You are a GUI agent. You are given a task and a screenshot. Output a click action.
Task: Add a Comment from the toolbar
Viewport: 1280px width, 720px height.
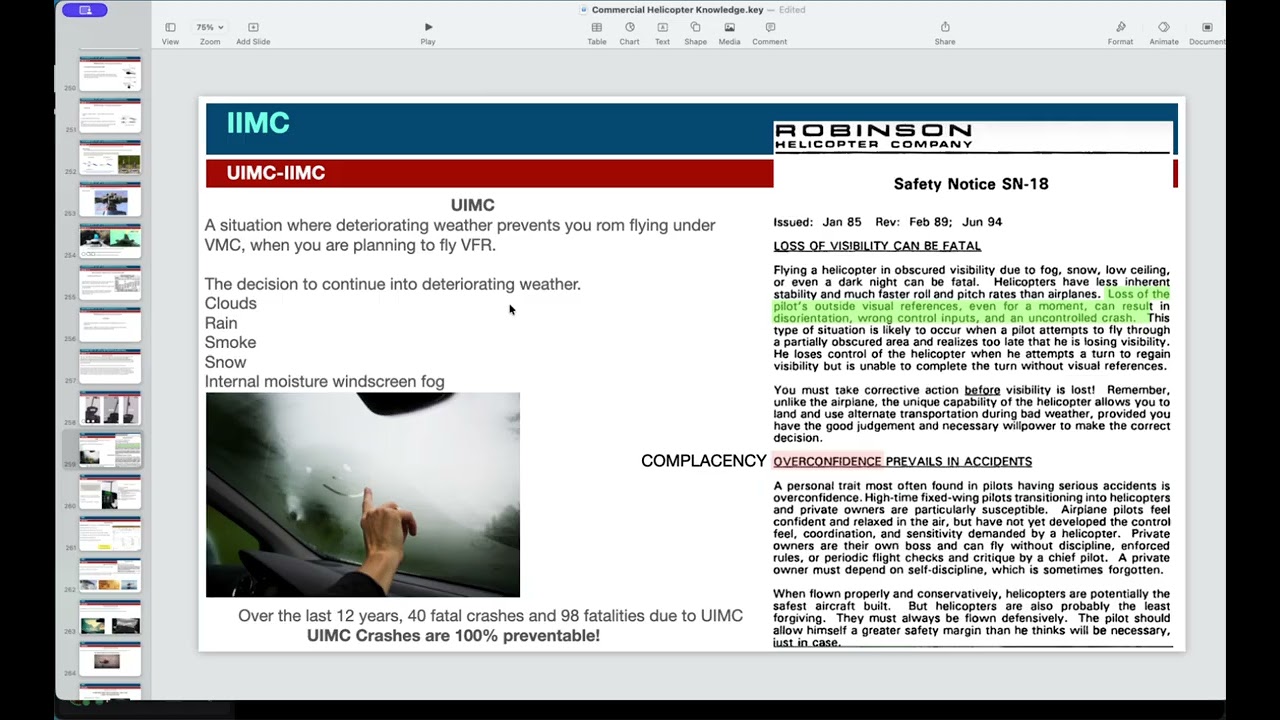click(x=769, y=33)
